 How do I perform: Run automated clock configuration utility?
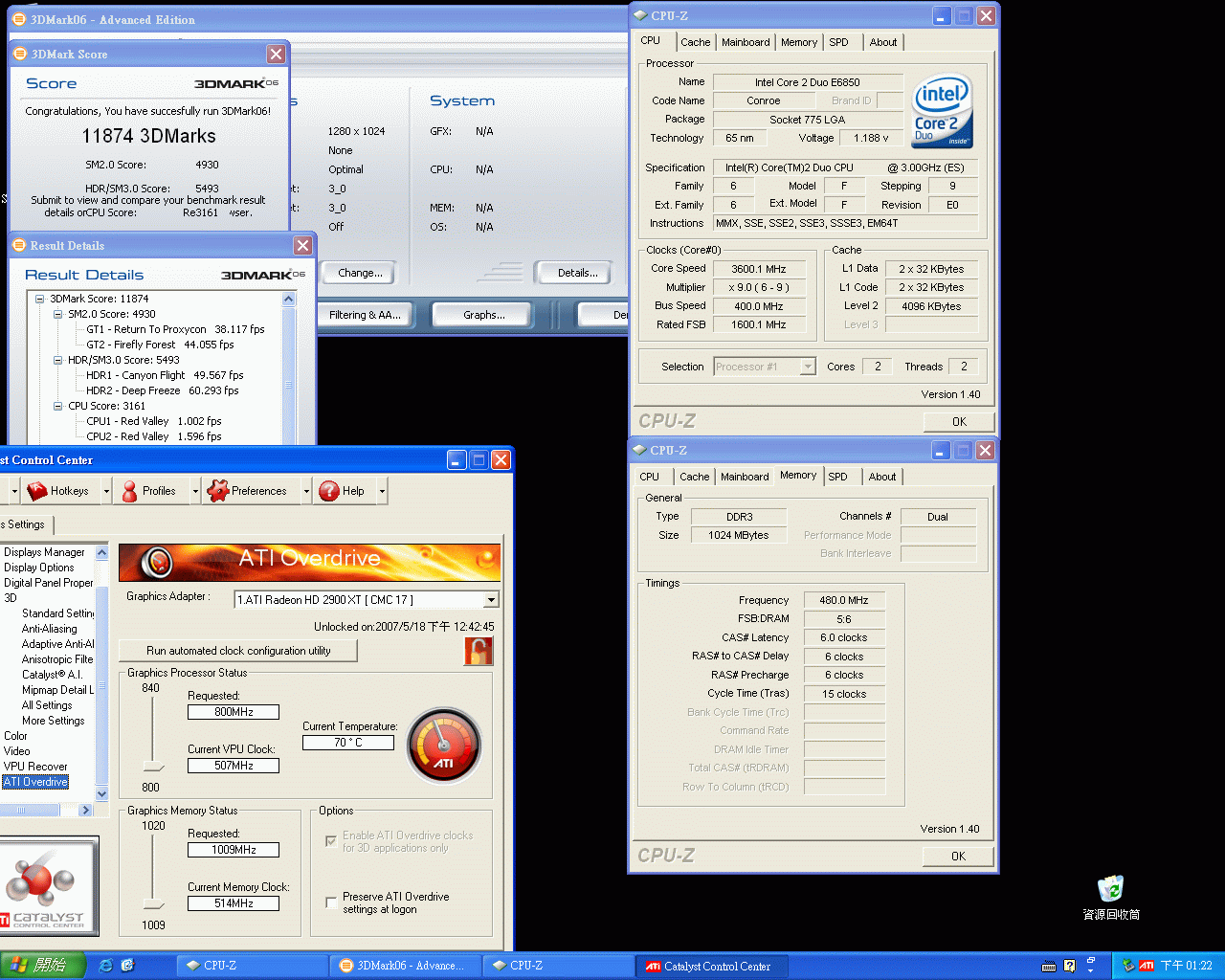click(x=238, y=651)
